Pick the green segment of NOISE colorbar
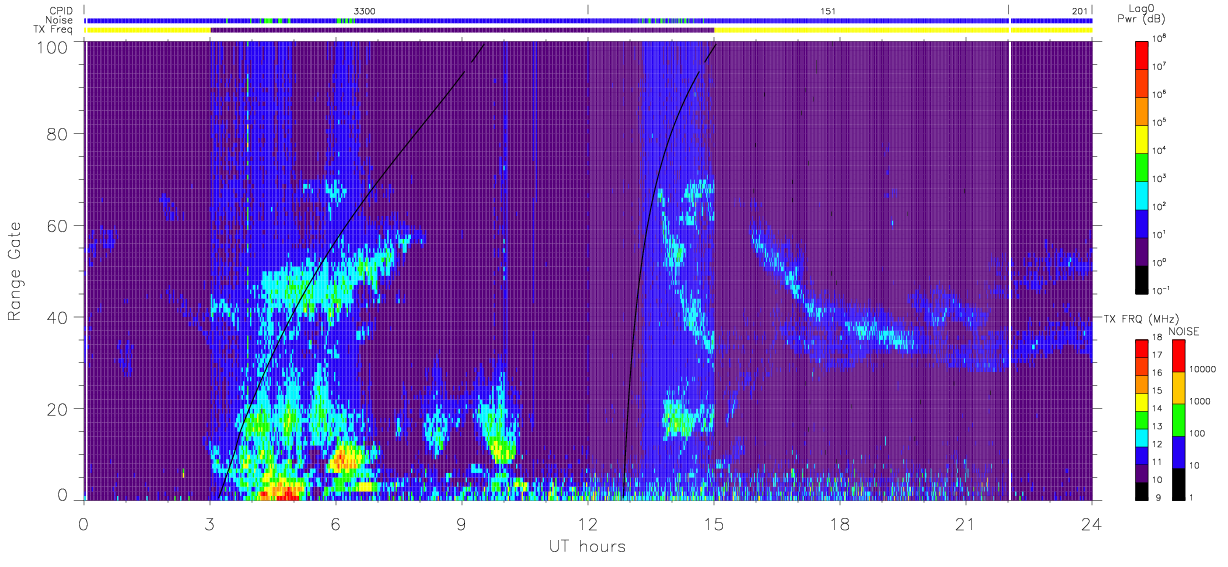Viewport: 1228px width, 567px height. 1181,418
